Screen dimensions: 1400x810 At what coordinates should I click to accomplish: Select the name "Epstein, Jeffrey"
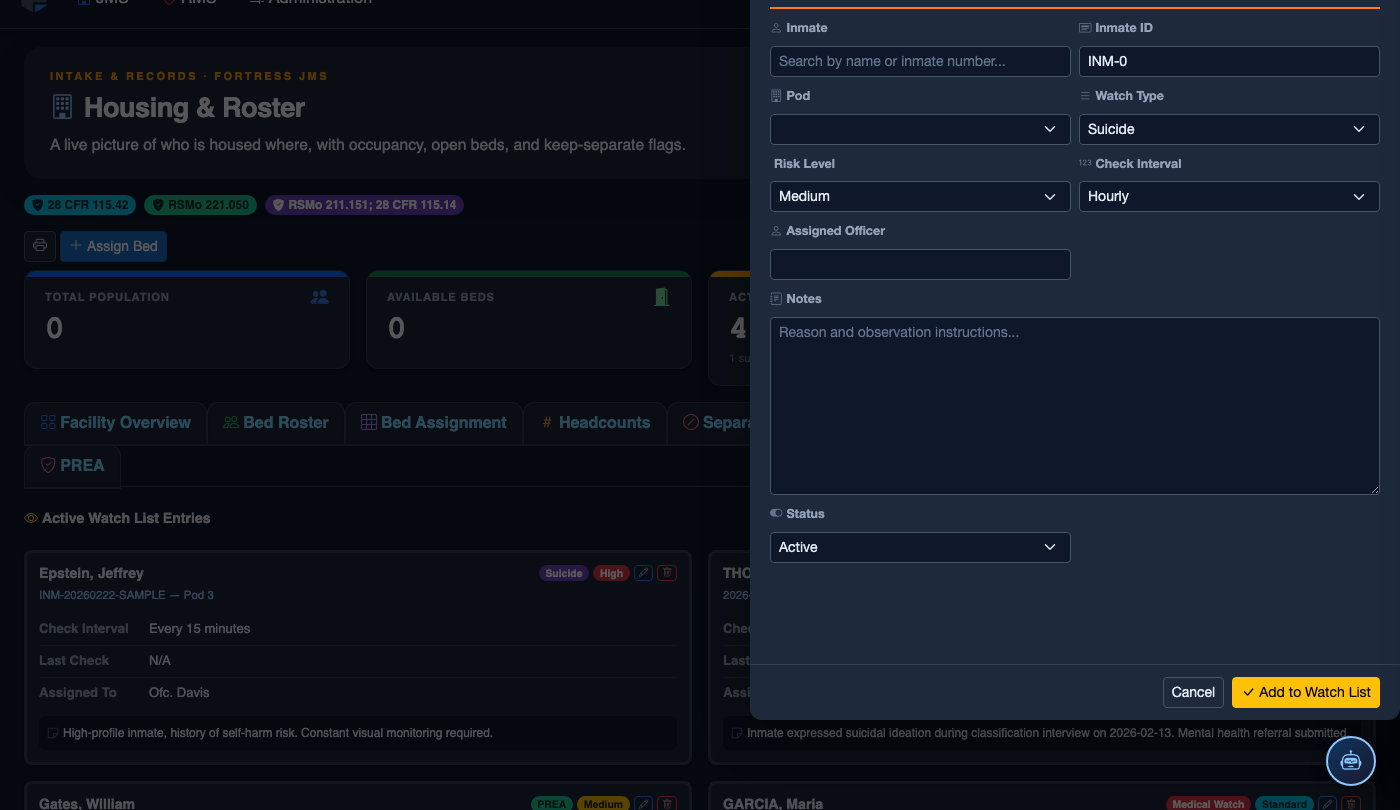[x=91, y=573]
